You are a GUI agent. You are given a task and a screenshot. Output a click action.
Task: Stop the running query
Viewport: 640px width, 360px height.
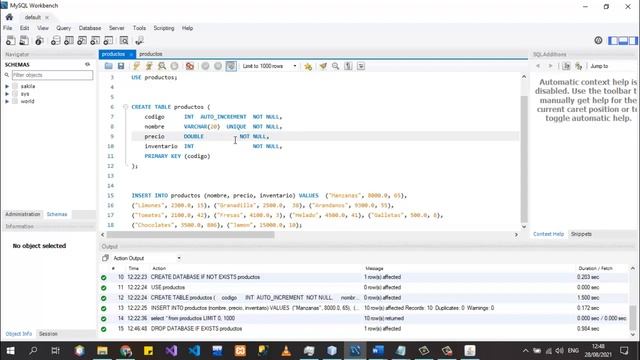[175, 66]
